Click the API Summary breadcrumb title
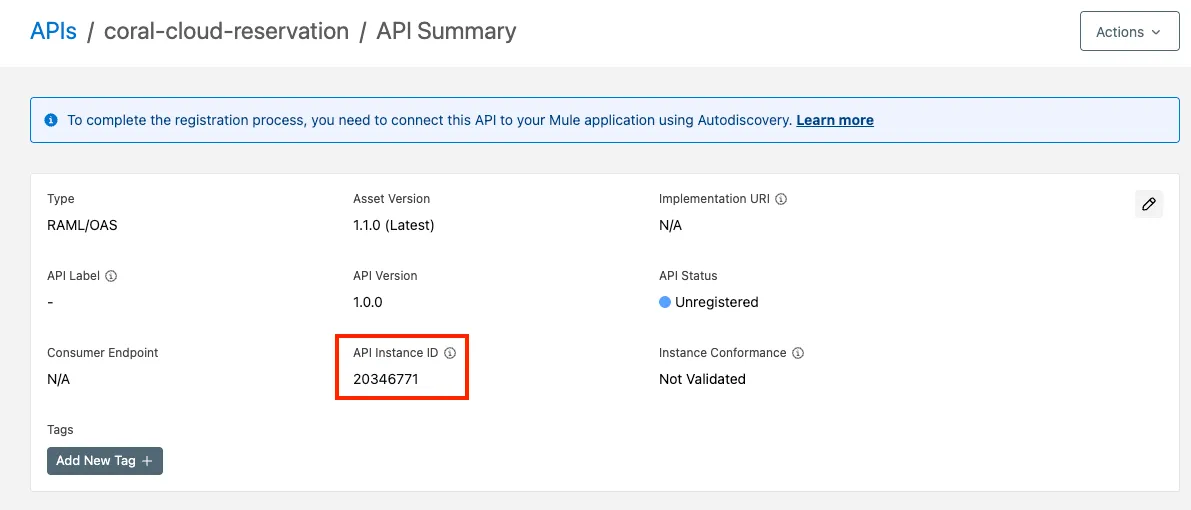This screenshot has height=510, width=1191. (446, 31)
